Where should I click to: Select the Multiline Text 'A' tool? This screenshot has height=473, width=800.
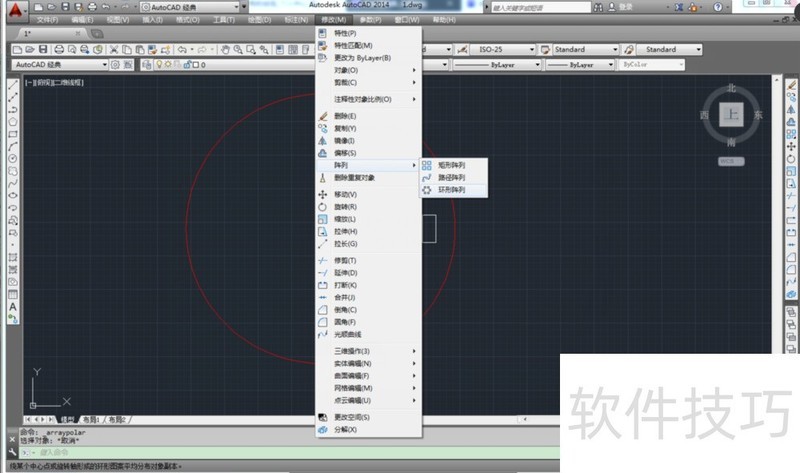[x=13, y=307]
